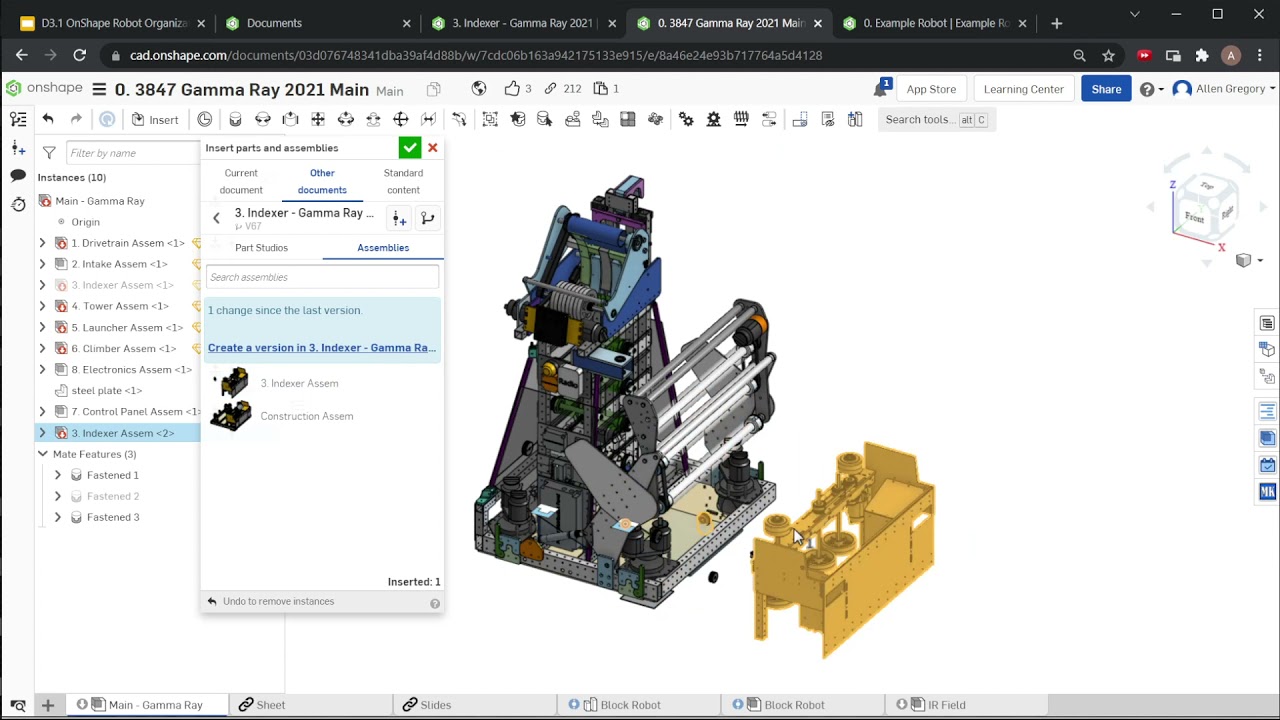The width and height of the screenshot is (1280, 720).
Task: Select steel plate <1> in the instance tree
Action: [x=106, y=390]
